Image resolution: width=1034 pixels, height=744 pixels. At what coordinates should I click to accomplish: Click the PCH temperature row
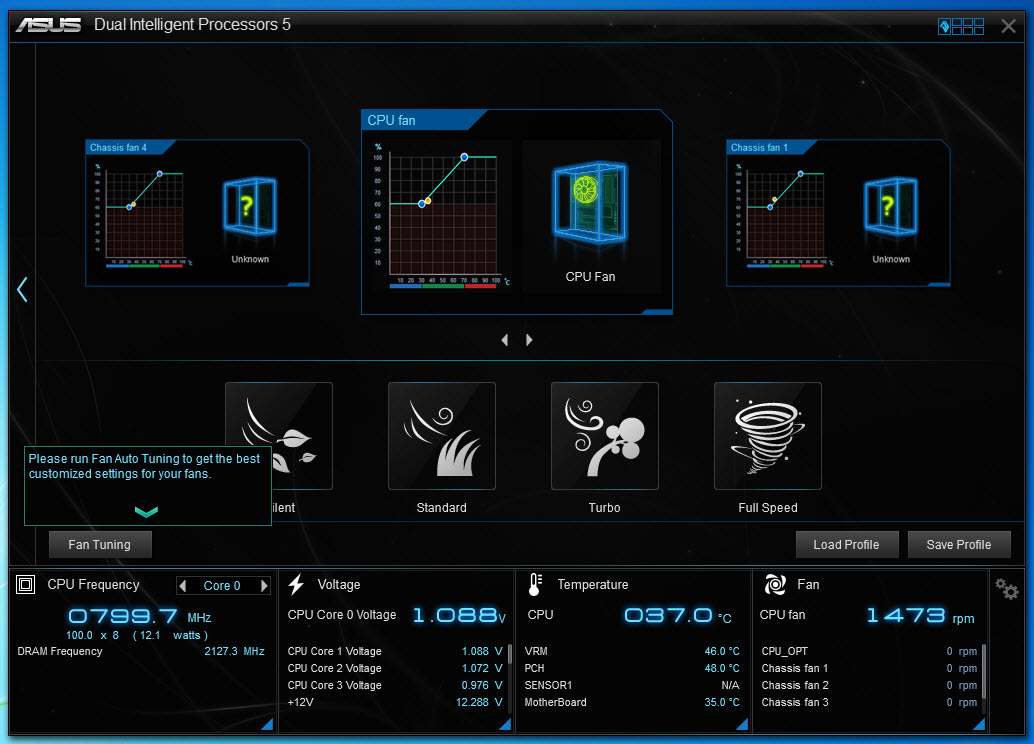(x=632, y=668)
